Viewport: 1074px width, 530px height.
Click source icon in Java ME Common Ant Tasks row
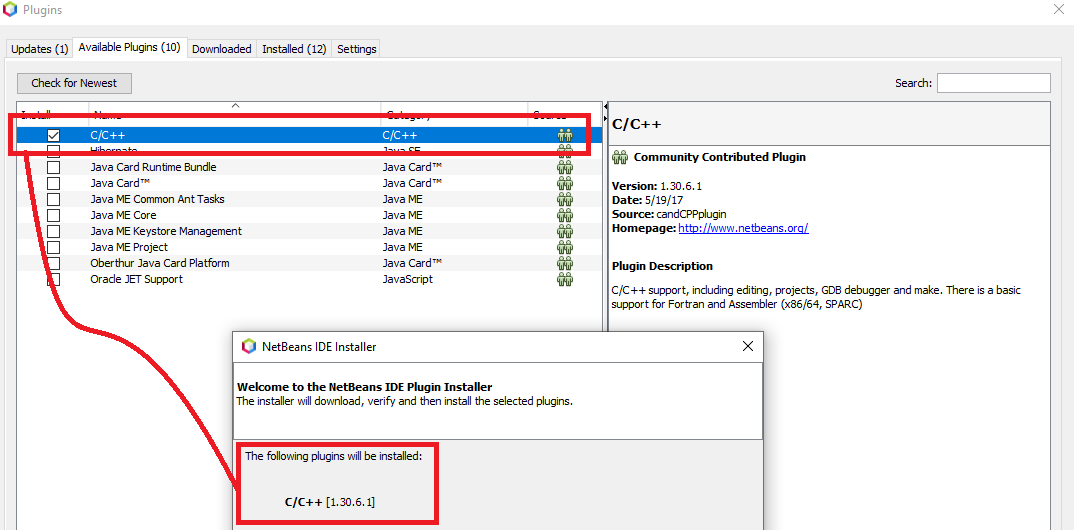[565, 199]
